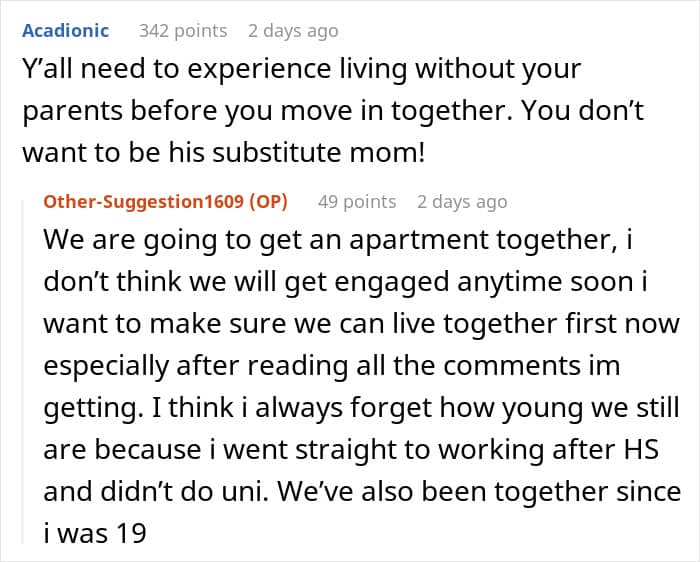Click the 49 points score
Viewport: 700px width, 562px height.
click(357, 201)
